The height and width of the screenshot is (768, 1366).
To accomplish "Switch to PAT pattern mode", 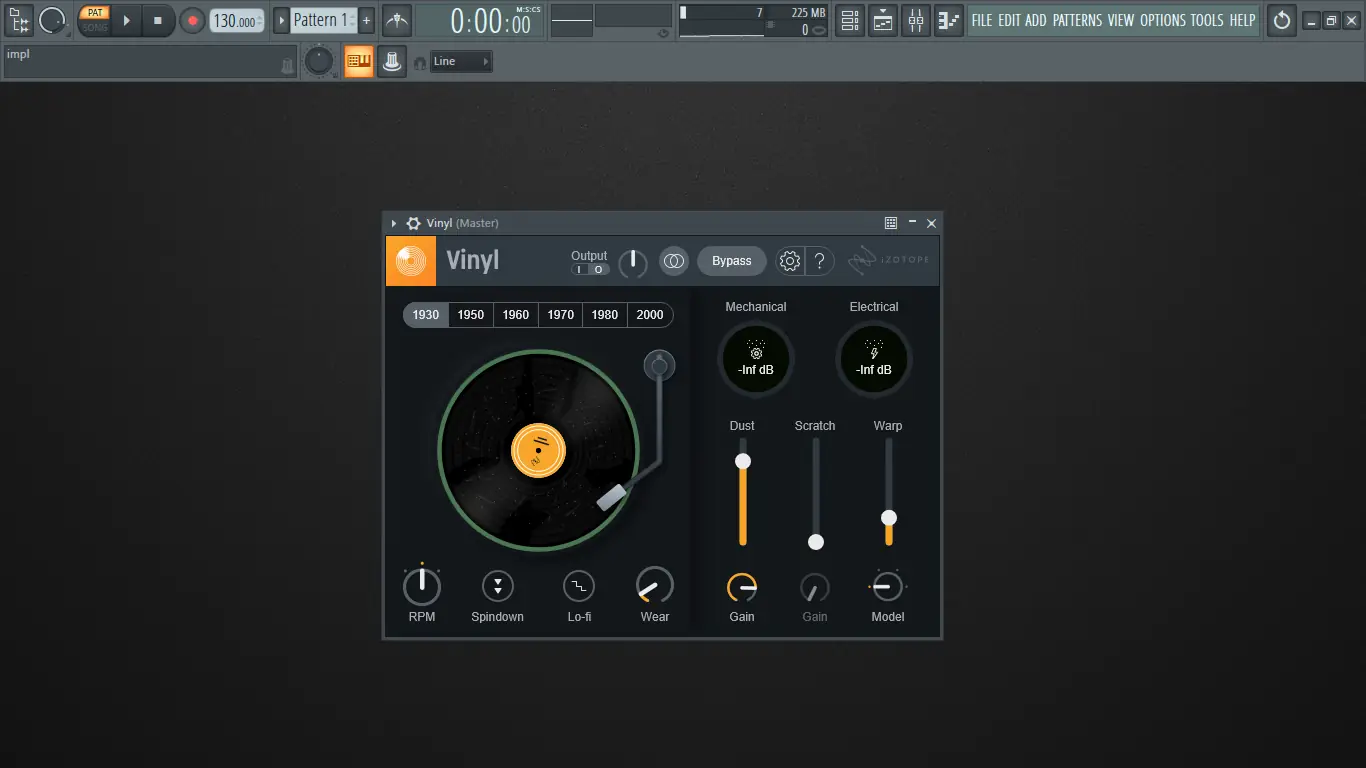I will [95, 13].
